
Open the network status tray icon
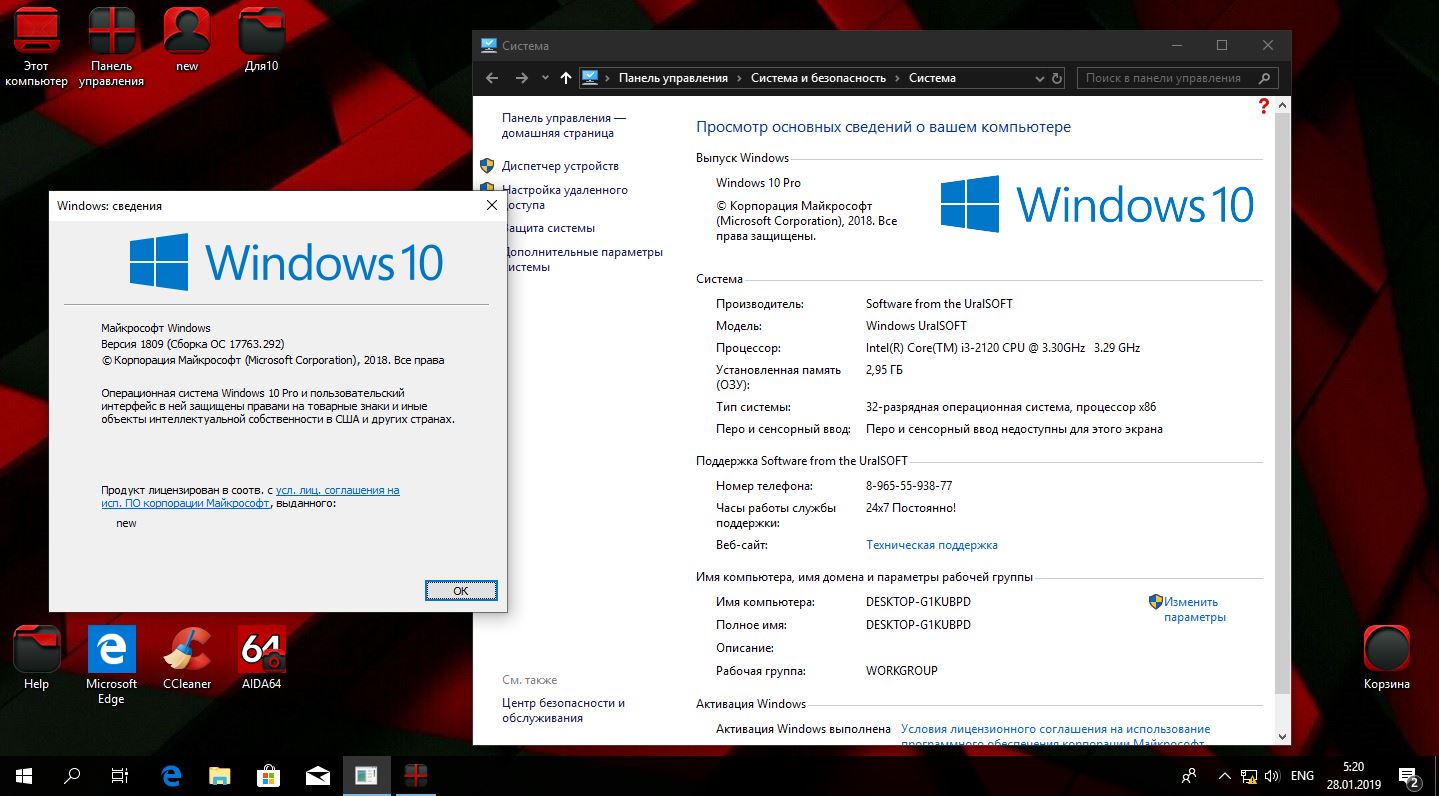1250,775
